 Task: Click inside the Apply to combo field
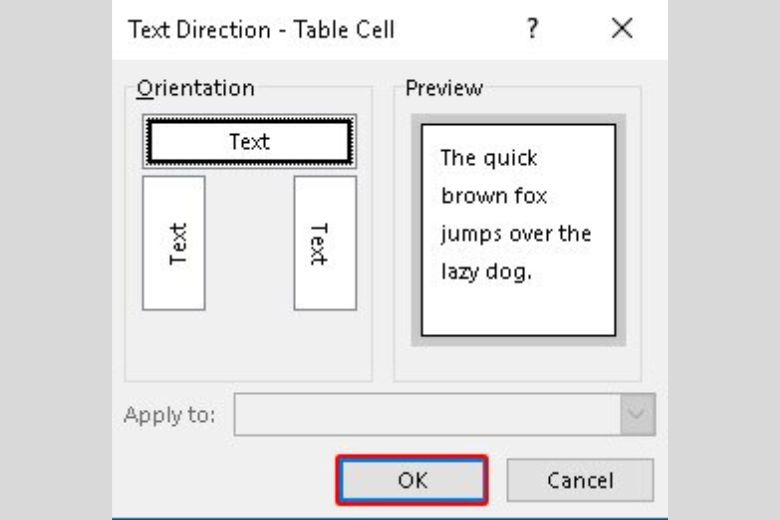[427, 414]
